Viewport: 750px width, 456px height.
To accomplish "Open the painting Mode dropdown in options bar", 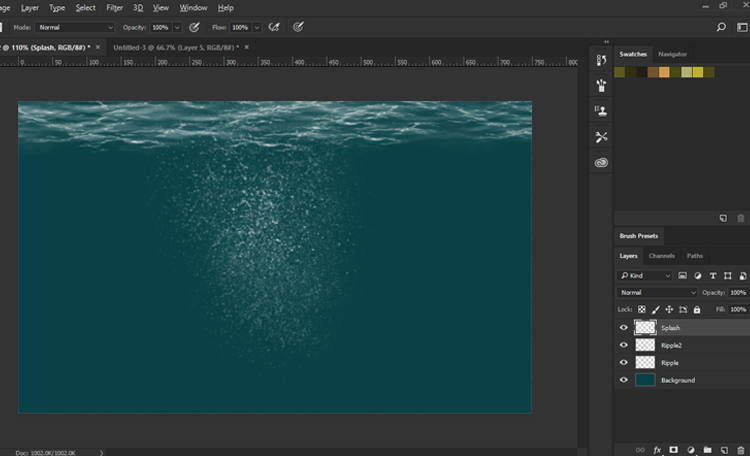I will tap(75, 27).
